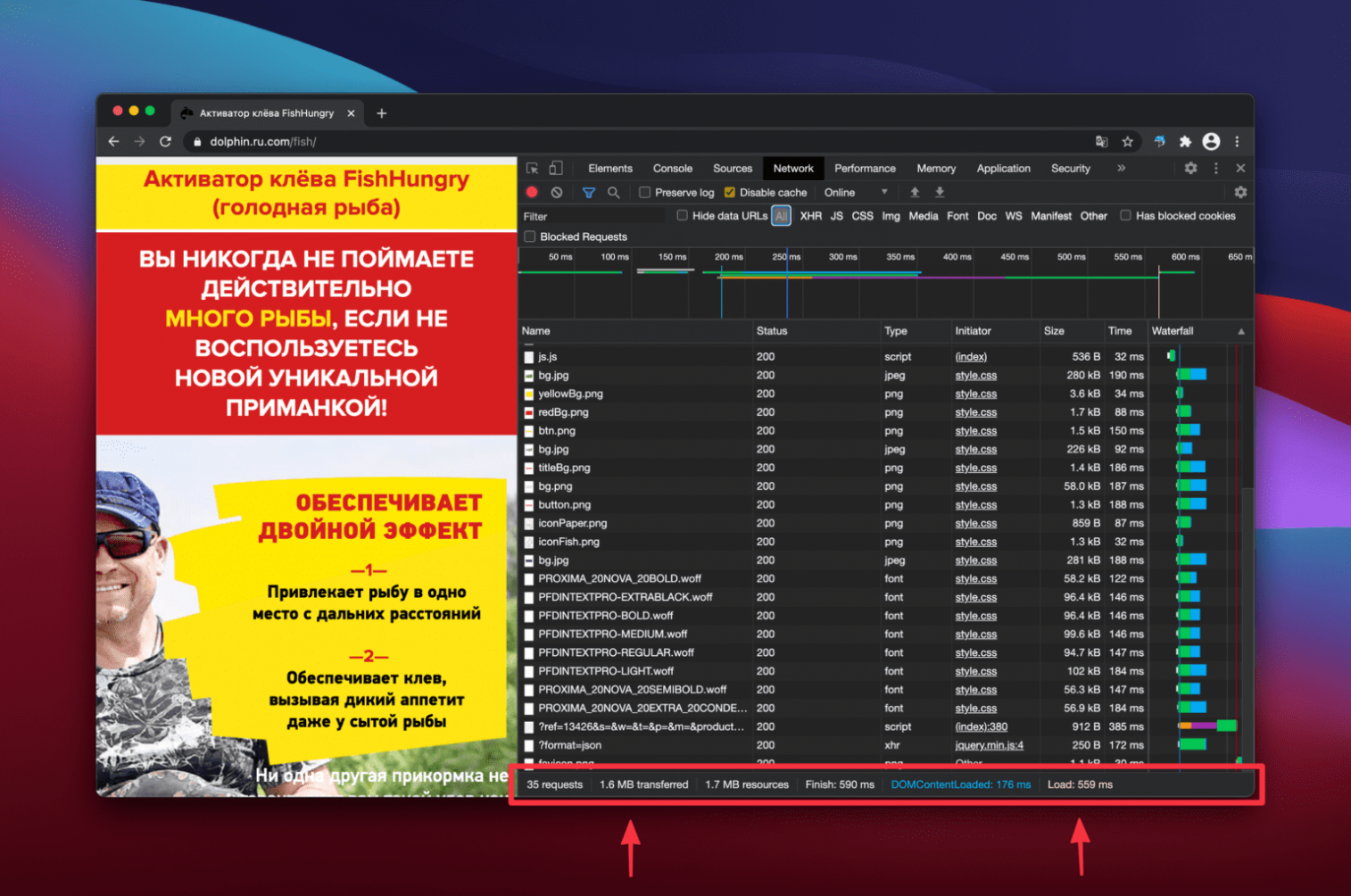This screenshot has height=896, width=1351.
Task: Expand the hidden DevTools tabs chevron
Action: click(x=1121, y=168)
